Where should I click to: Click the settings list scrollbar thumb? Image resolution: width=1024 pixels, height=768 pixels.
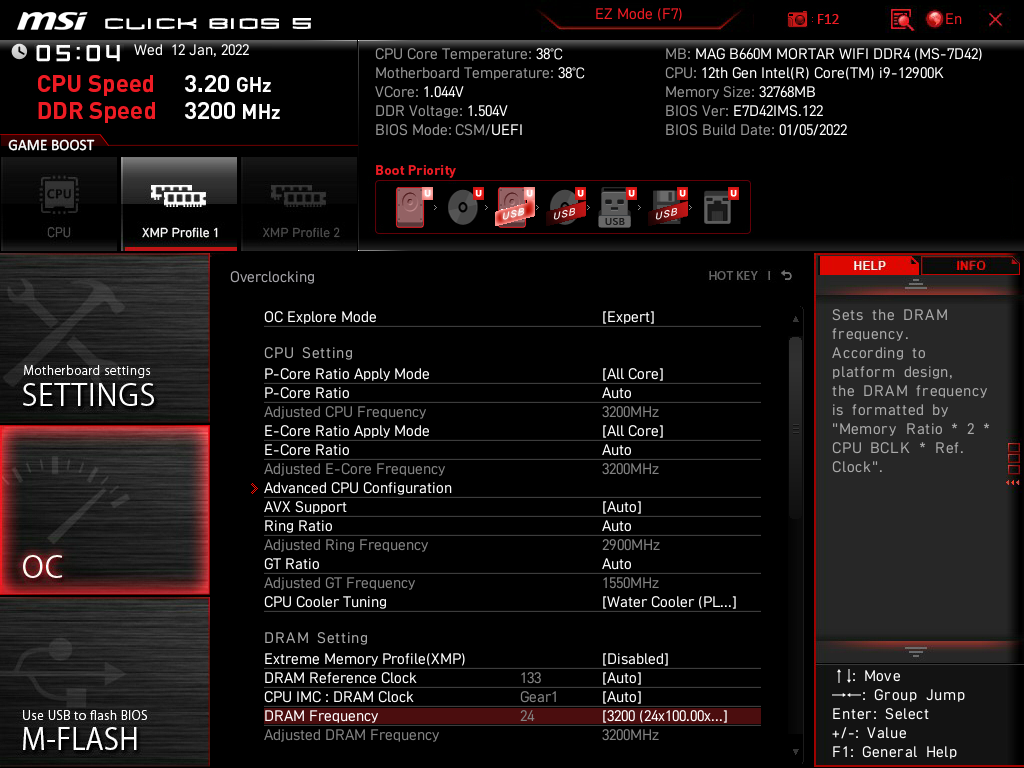795,428
